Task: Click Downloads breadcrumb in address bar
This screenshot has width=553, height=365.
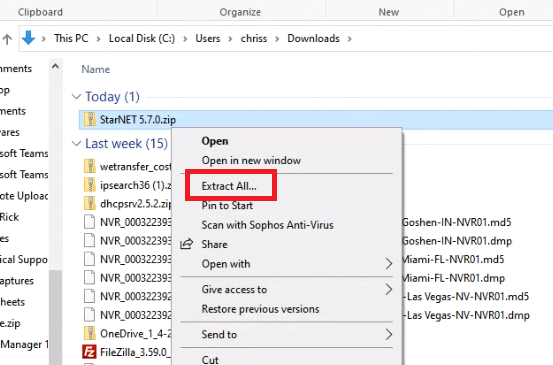Action: click(x=314, y=38)
